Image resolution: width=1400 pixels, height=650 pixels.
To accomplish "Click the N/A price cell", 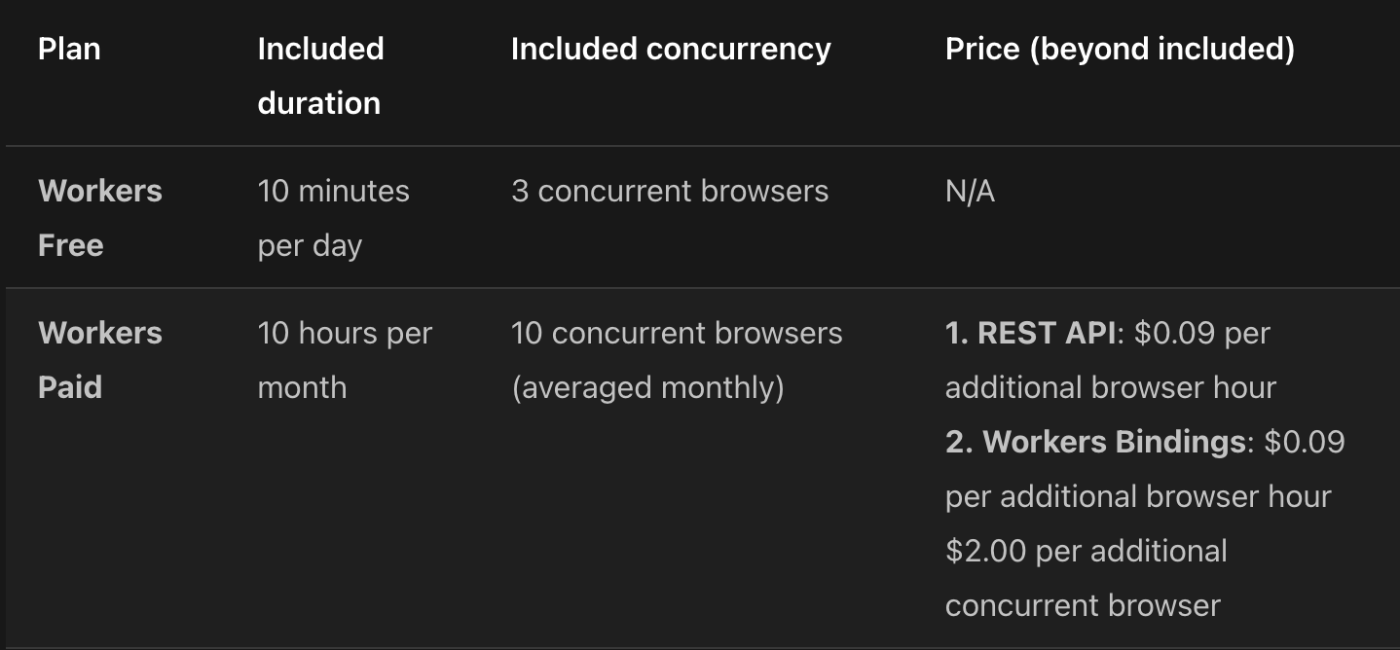I will click(969, 191).
